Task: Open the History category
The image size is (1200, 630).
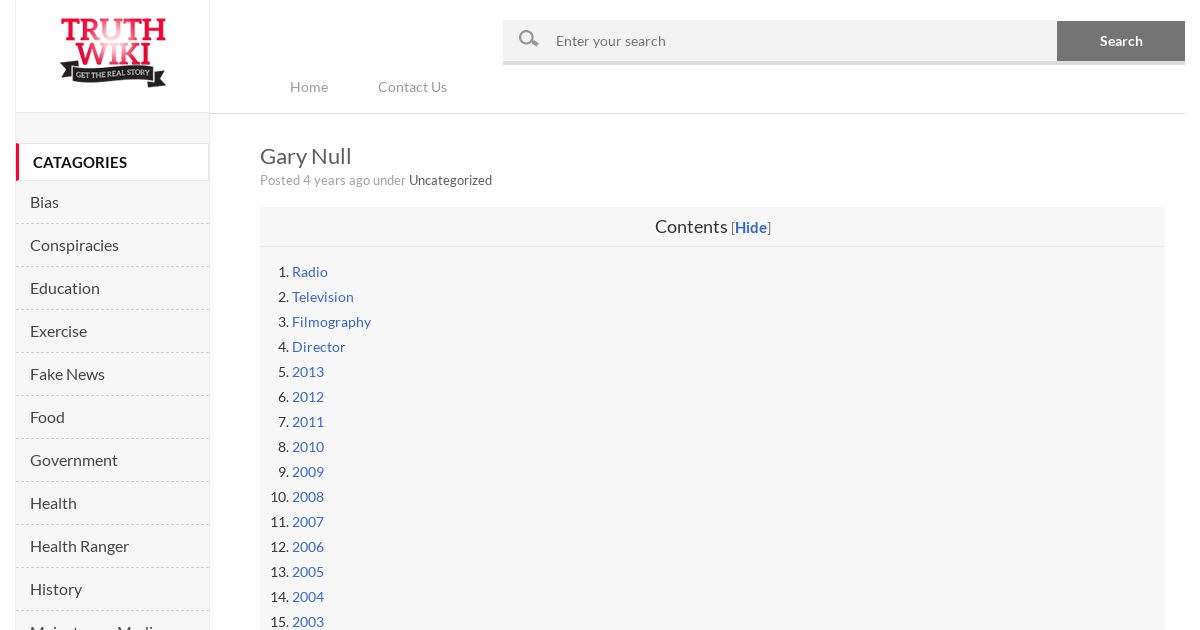Action: 112,589
